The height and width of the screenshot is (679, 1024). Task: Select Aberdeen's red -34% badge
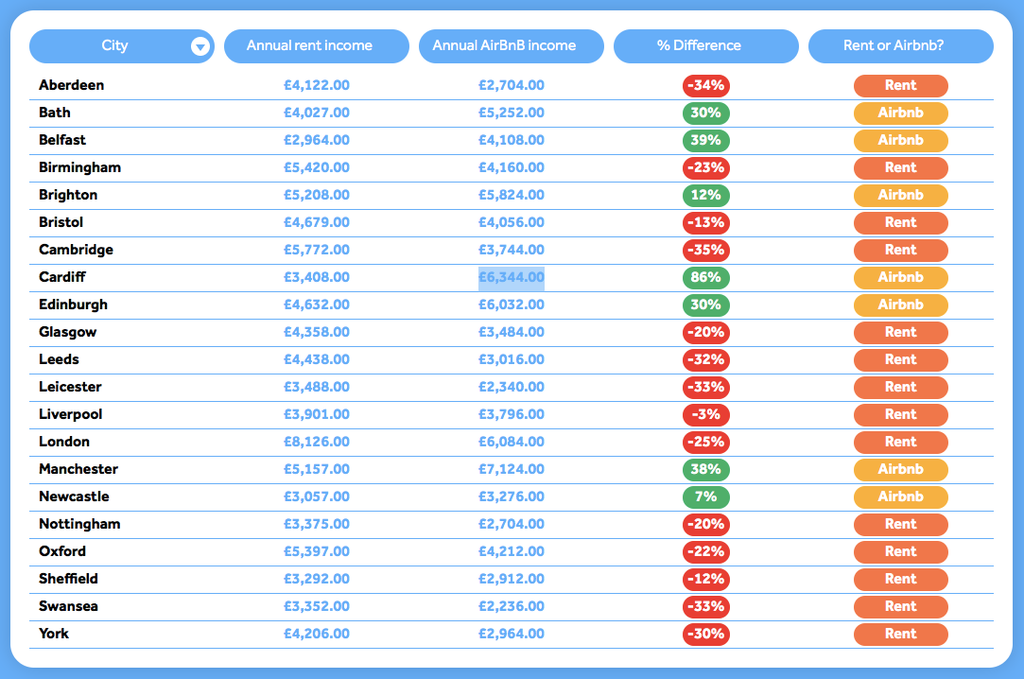(705, 85)
